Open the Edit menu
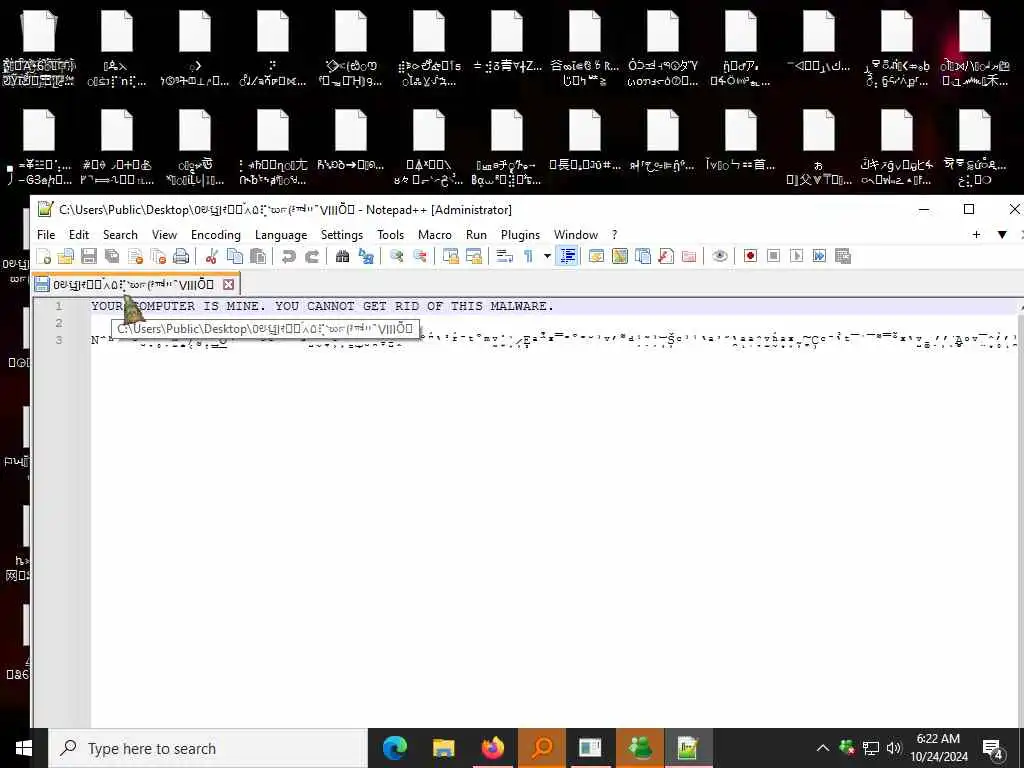This screenshot has width=1024, height=768. [x=79, y=234]
